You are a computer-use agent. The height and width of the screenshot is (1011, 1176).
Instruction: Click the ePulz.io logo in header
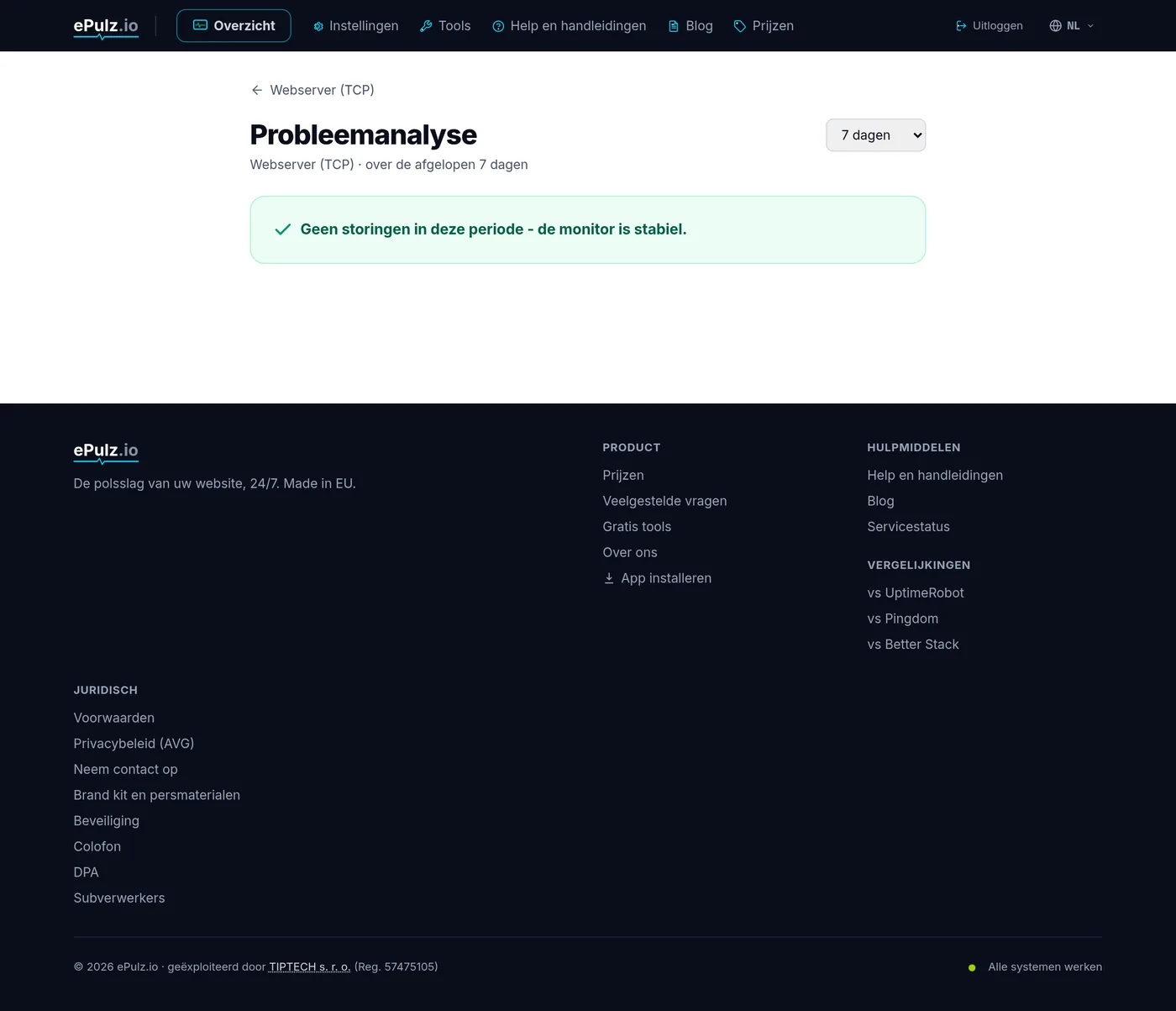point(106,27)
